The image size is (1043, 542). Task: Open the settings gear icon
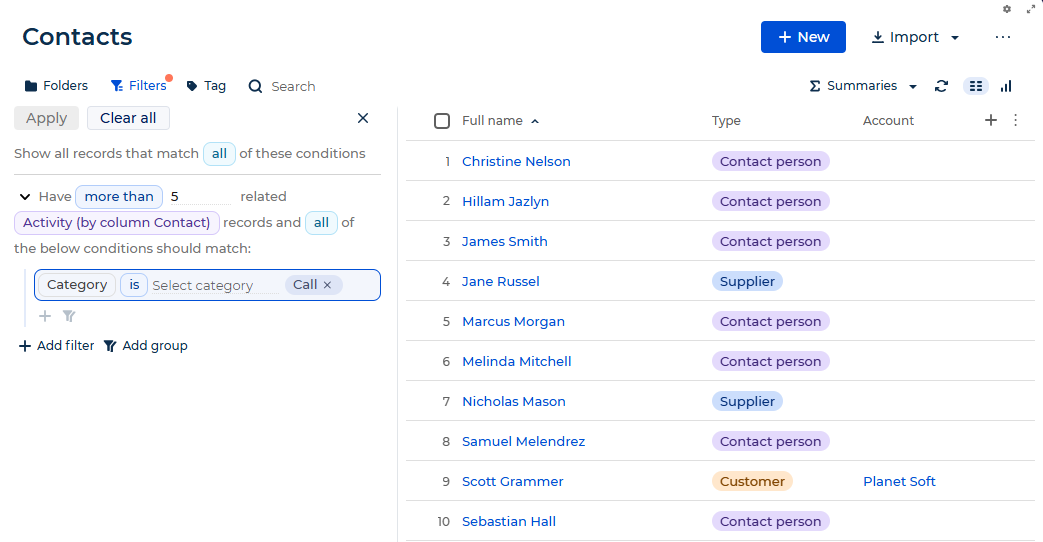point(1007,9)
